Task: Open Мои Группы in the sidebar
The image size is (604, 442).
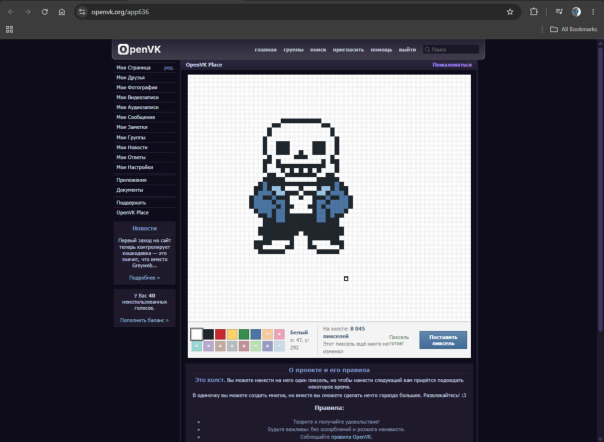Action: [131, 137]
